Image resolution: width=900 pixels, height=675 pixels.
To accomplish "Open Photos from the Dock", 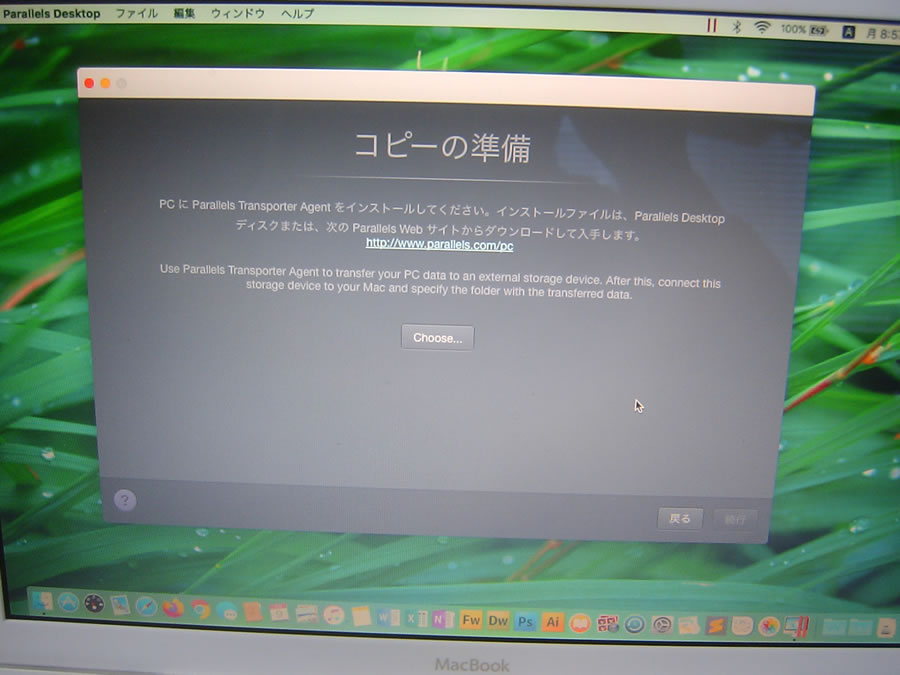I will pos(769,626).
